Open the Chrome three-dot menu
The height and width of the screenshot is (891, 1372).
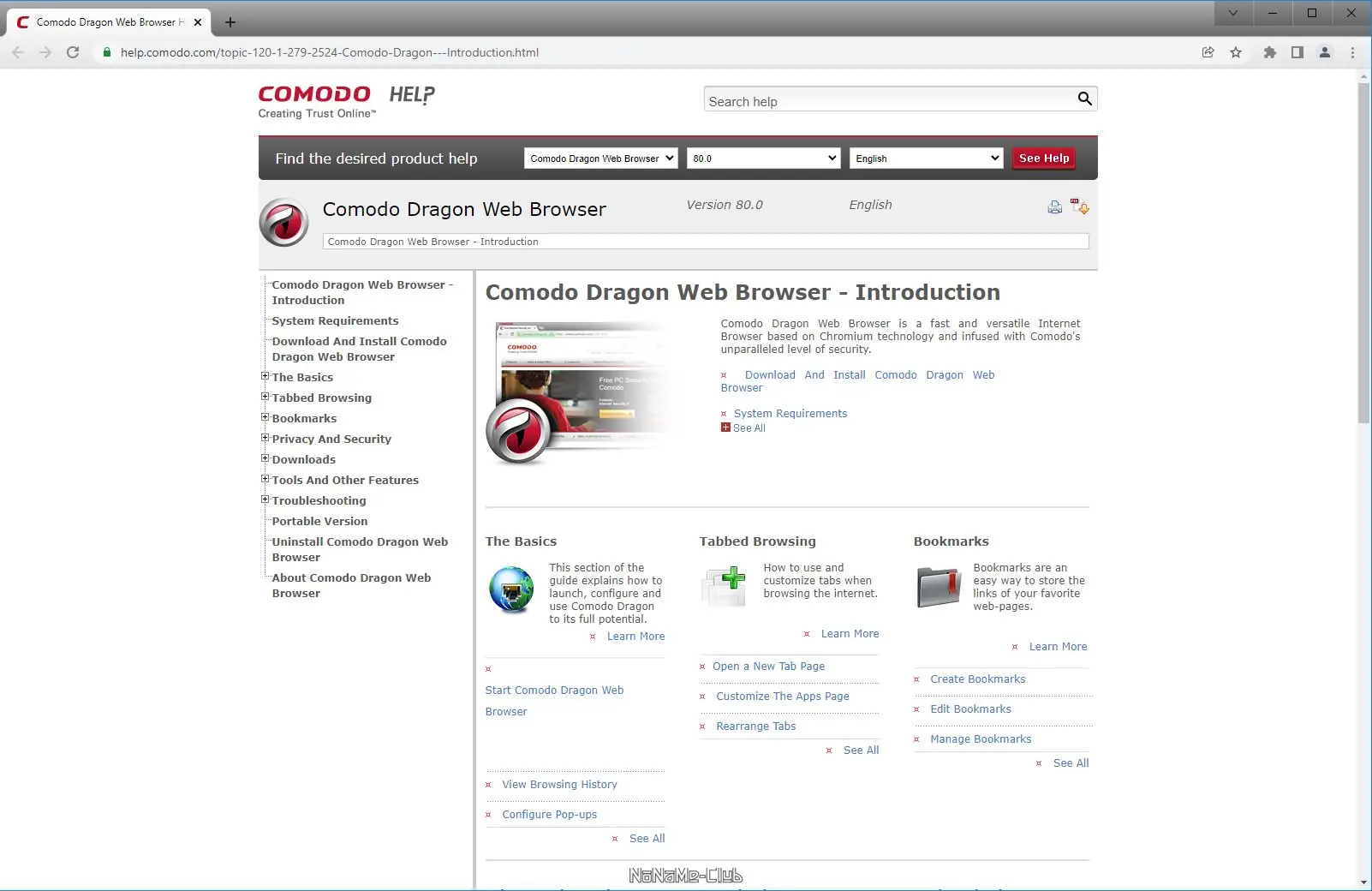tap(1353, 52)
